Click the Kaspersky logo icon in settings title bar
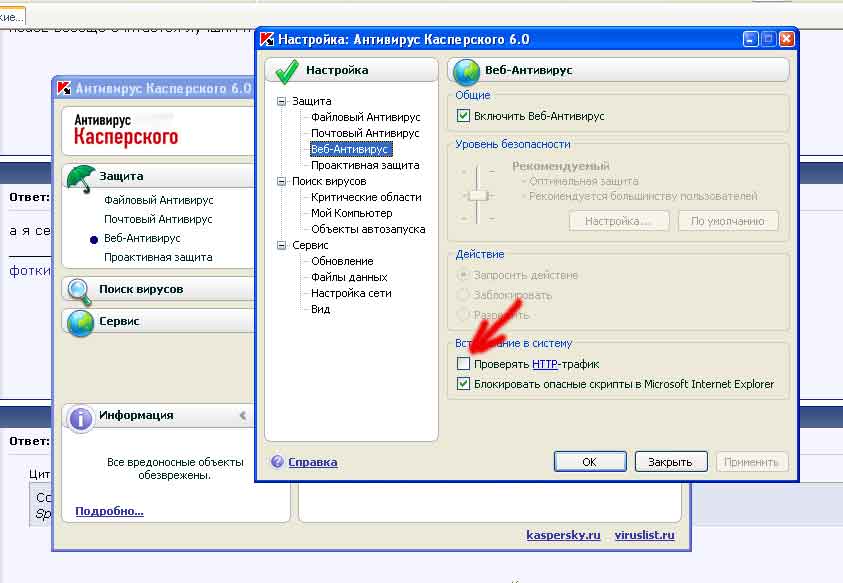 267,39
